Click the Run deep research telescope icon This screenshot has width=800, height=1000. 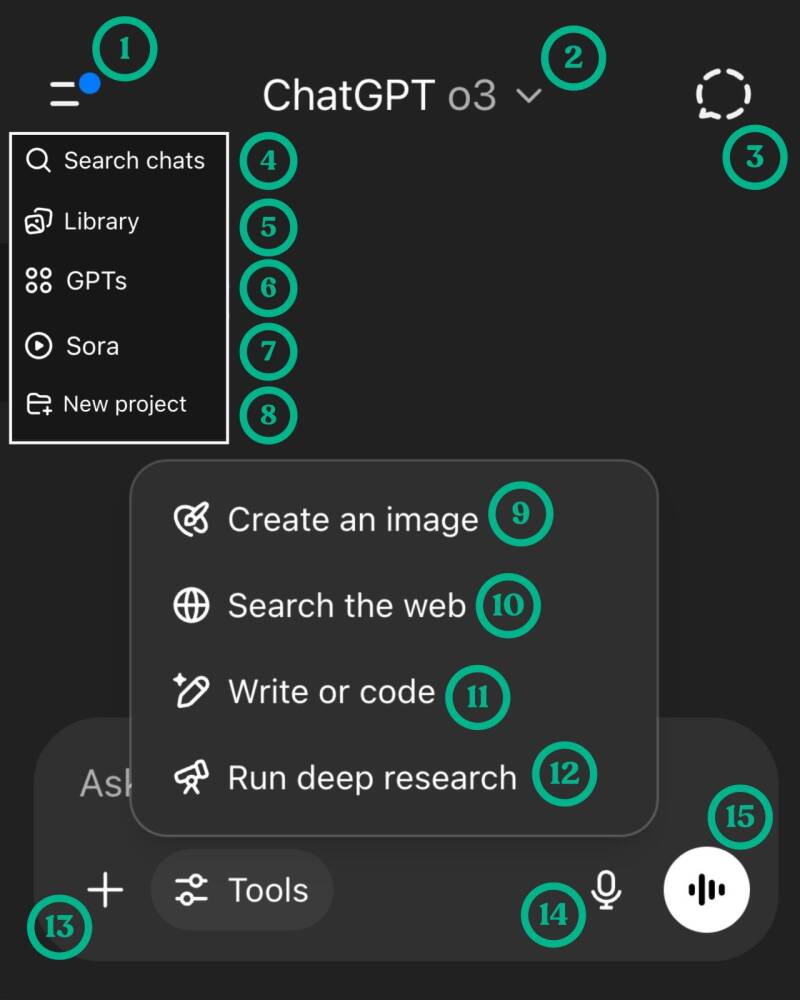pos(191,778)
